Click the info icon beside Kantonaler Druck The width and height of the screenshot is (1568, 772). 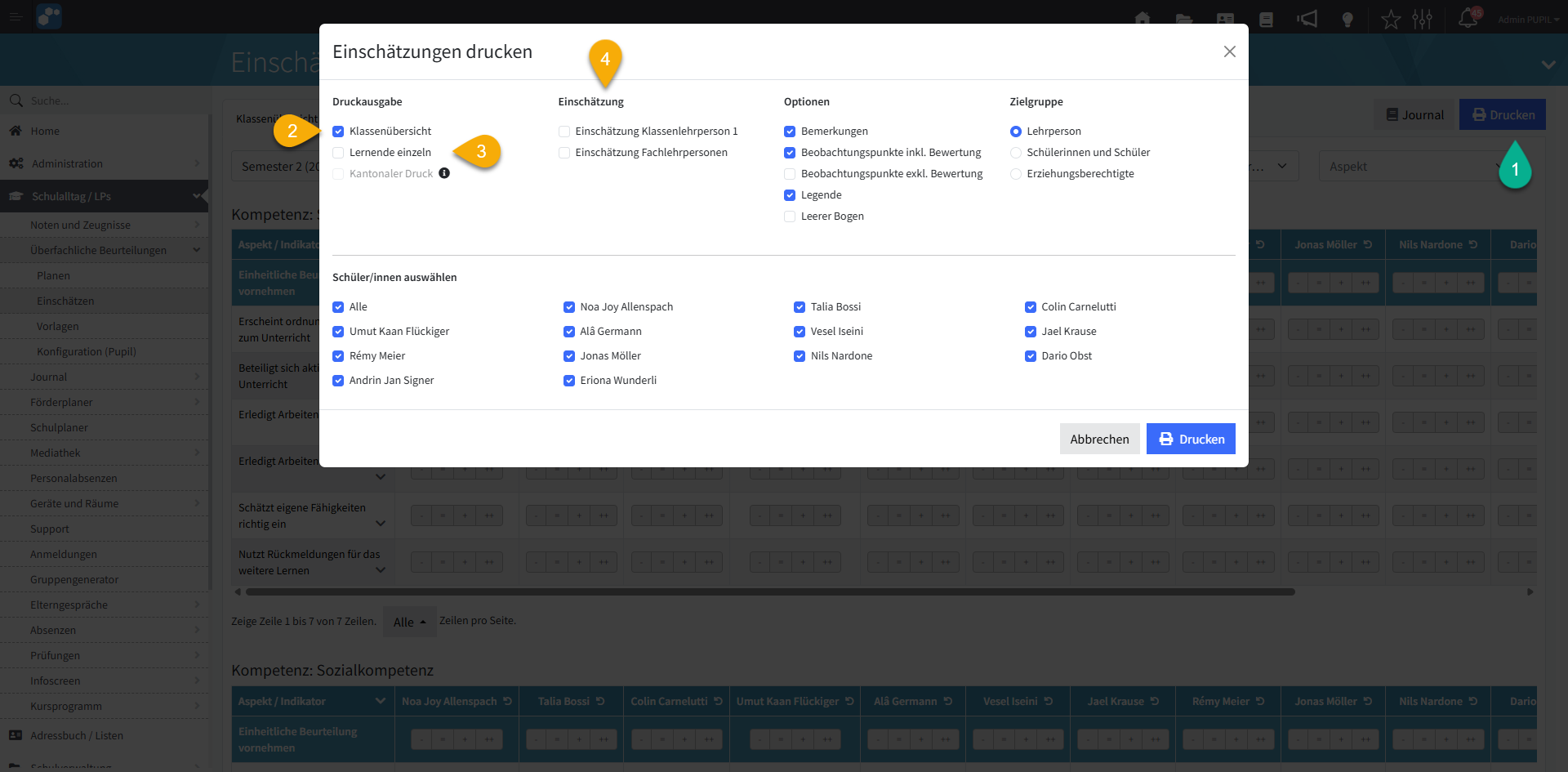tap(444, 173)
